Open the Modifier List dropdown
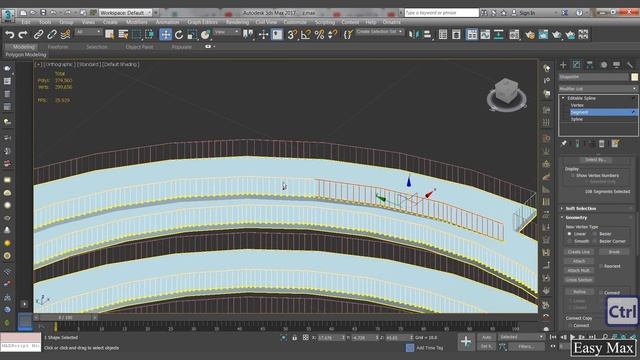The height and width of the screenshot is (360, 640). tap(598, 89)
